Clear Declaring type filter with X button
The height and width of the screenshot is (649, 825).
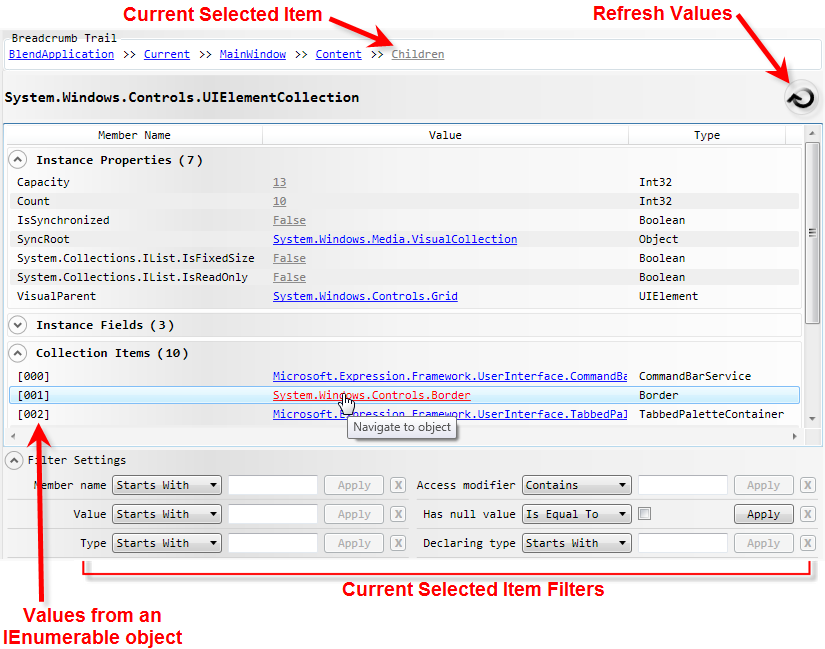pyautogui.click(x=808, y=543)
